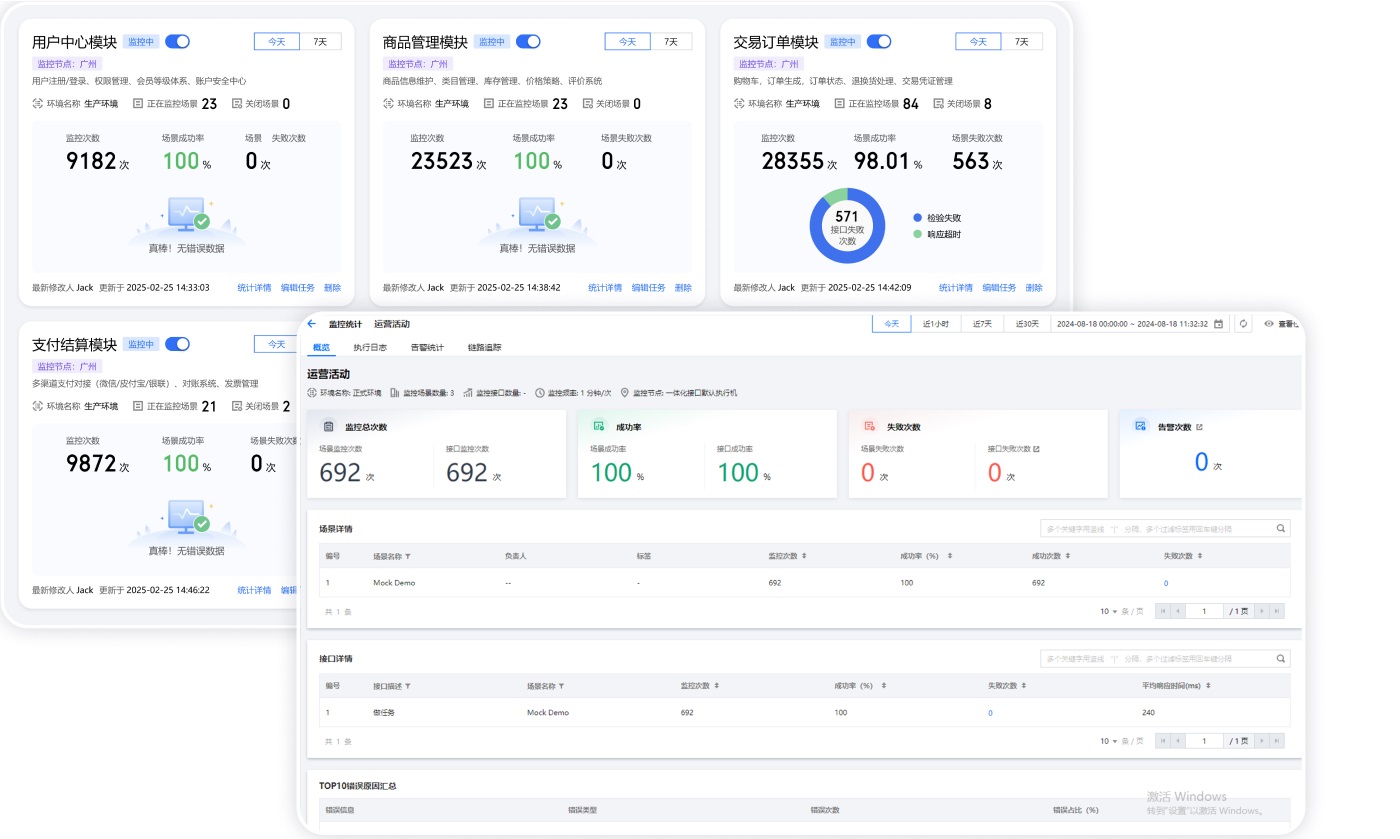
Task: Sort 接口详情 by 监控次数
Action: coord(716,686)
